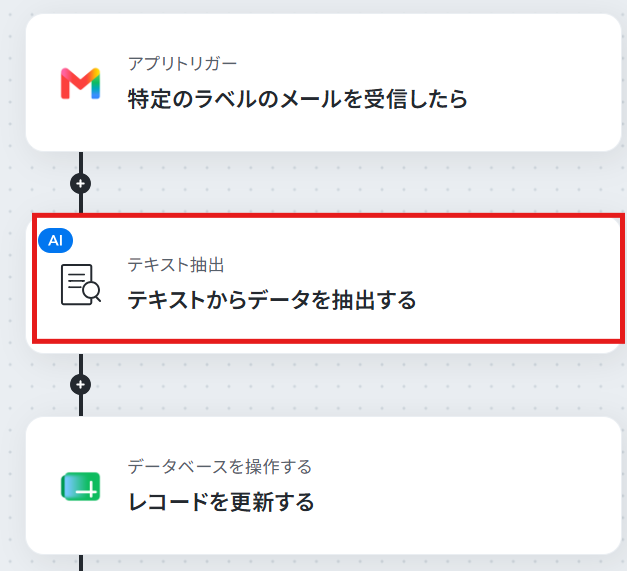
Task: Add a step below the text extraction card
Action: (x=80, y=385)
